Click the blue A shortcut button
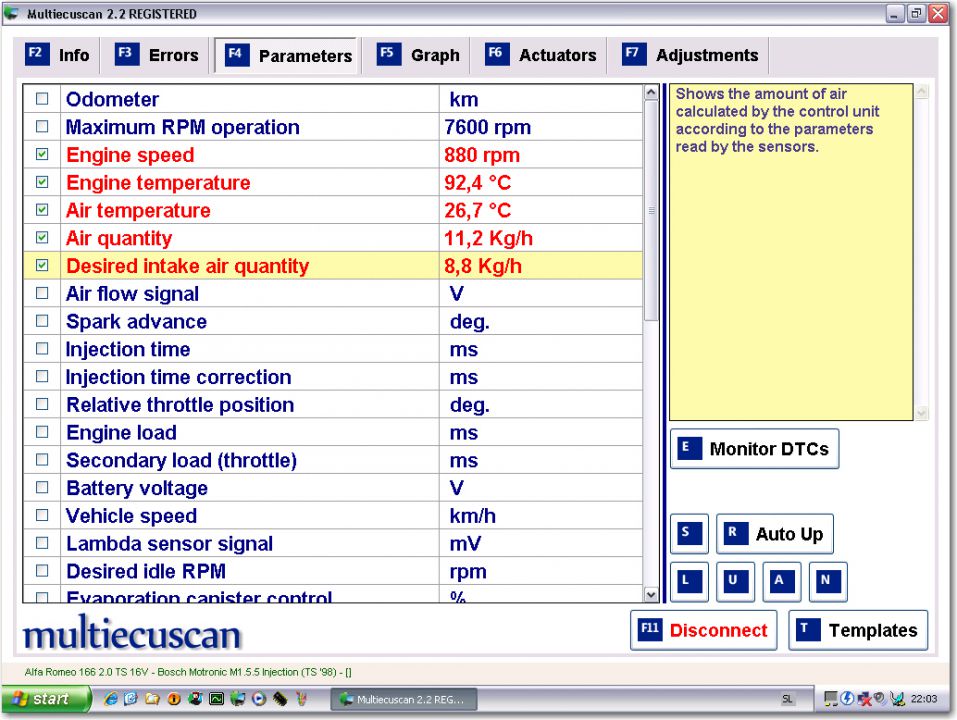Screen dimensions: 957x720 click(x=782, y=581)
